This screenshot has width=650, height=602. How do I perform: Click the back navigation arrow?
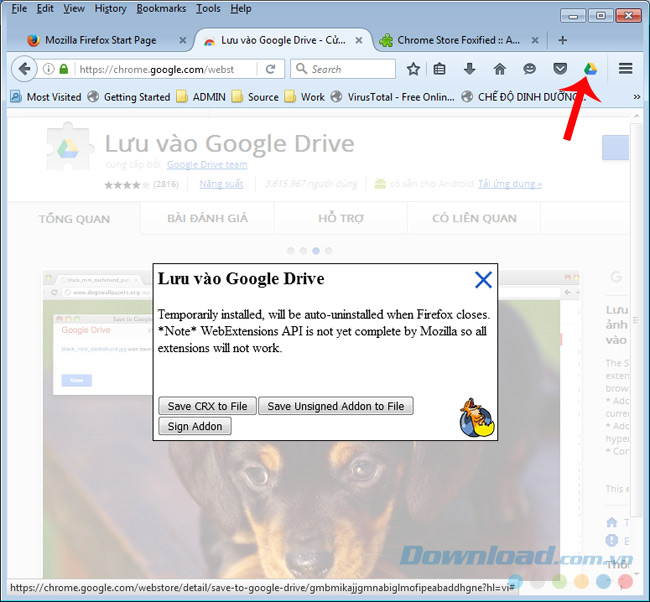click(24, 69)
